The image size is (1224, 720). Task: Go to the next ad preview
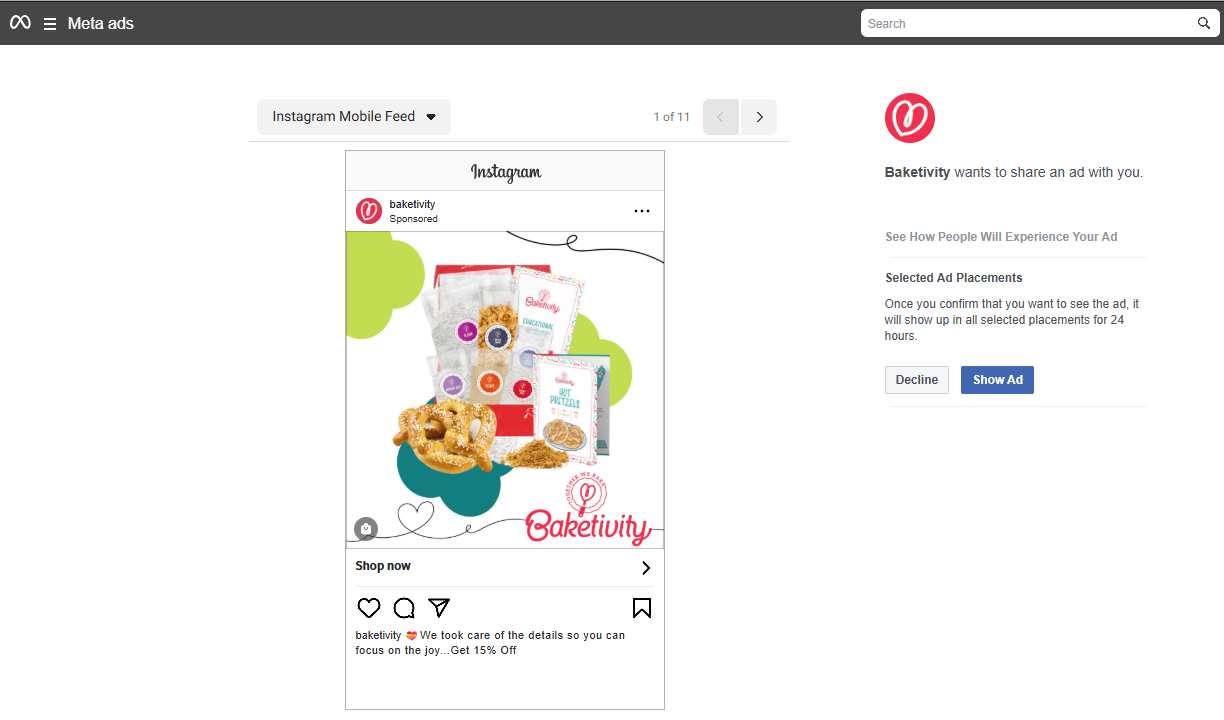tap(759, 117)
